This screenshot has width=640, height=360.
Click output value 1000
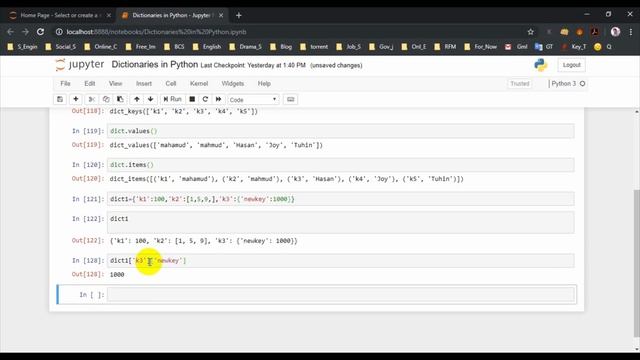pyautogui.click(x=117, y=275)
